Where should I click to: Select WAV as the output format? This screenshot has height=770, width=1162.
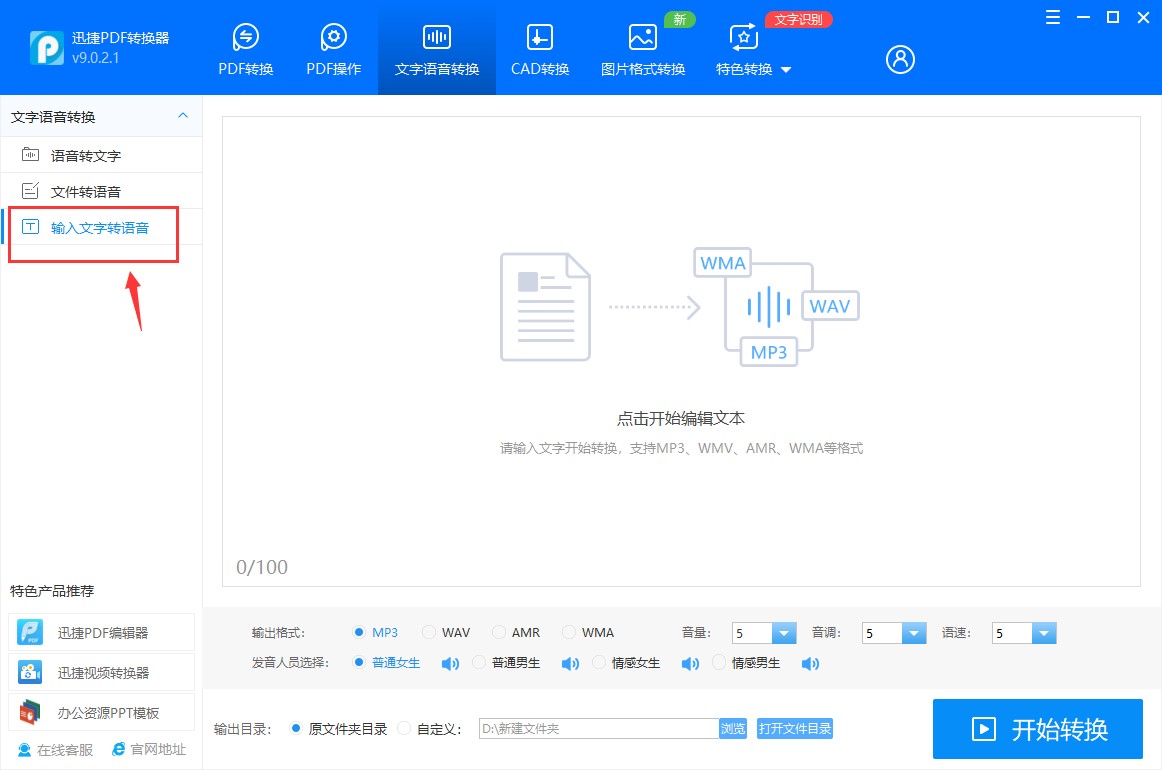pyautogui.click(x=447, y=632)
